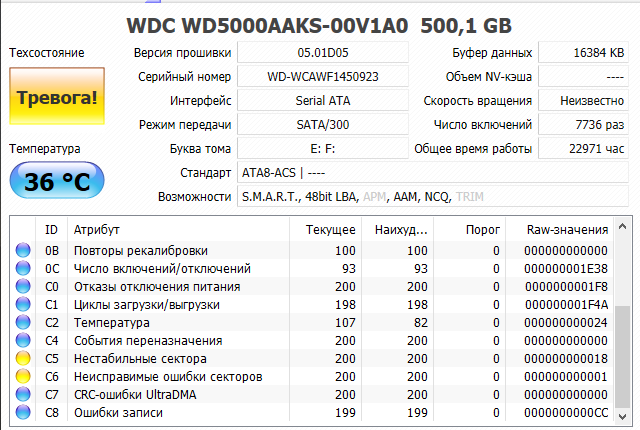Click the 36 °C temperature indicator
The height and width of the screenshot is (430, 640).
(56, 182)
